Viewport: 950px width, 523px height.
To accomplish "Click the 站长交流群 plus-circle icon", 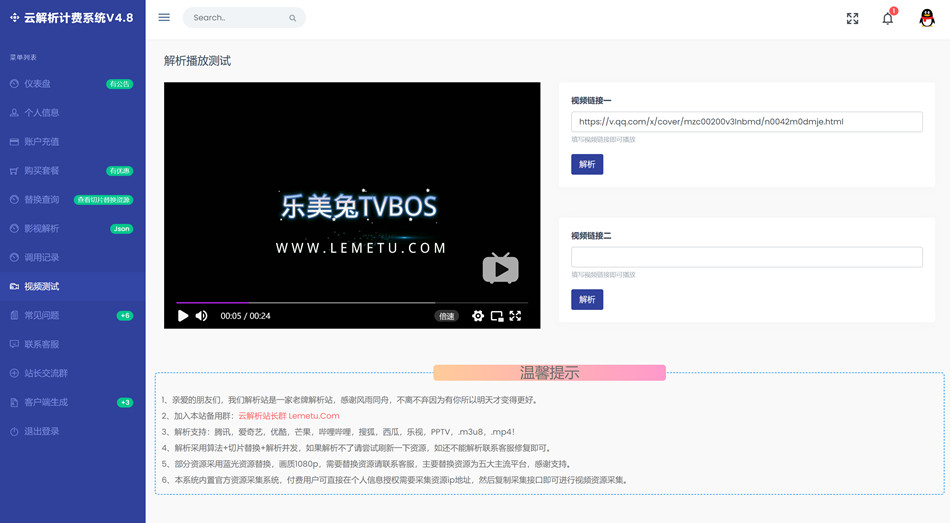I will [14, 373].
